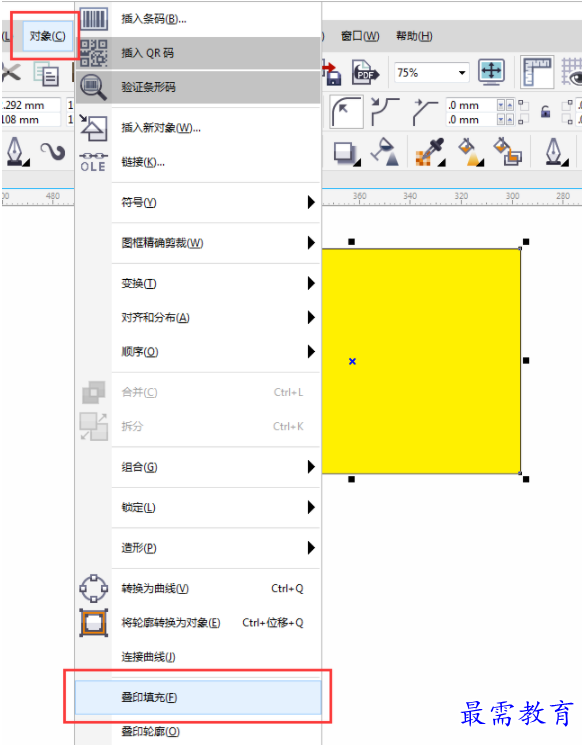The height and width of the screenshot is (745, 582).
Task: Toggle the rulers display icon
Action: click(537, 72)
